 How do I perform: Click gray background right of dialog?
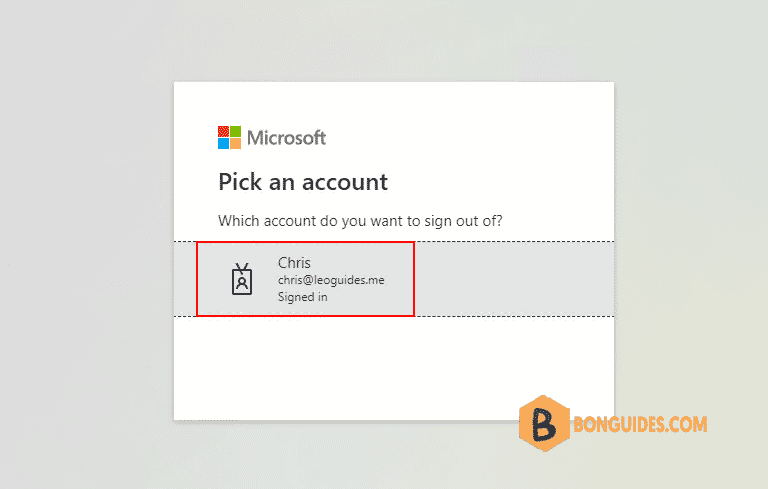point(691,220)
